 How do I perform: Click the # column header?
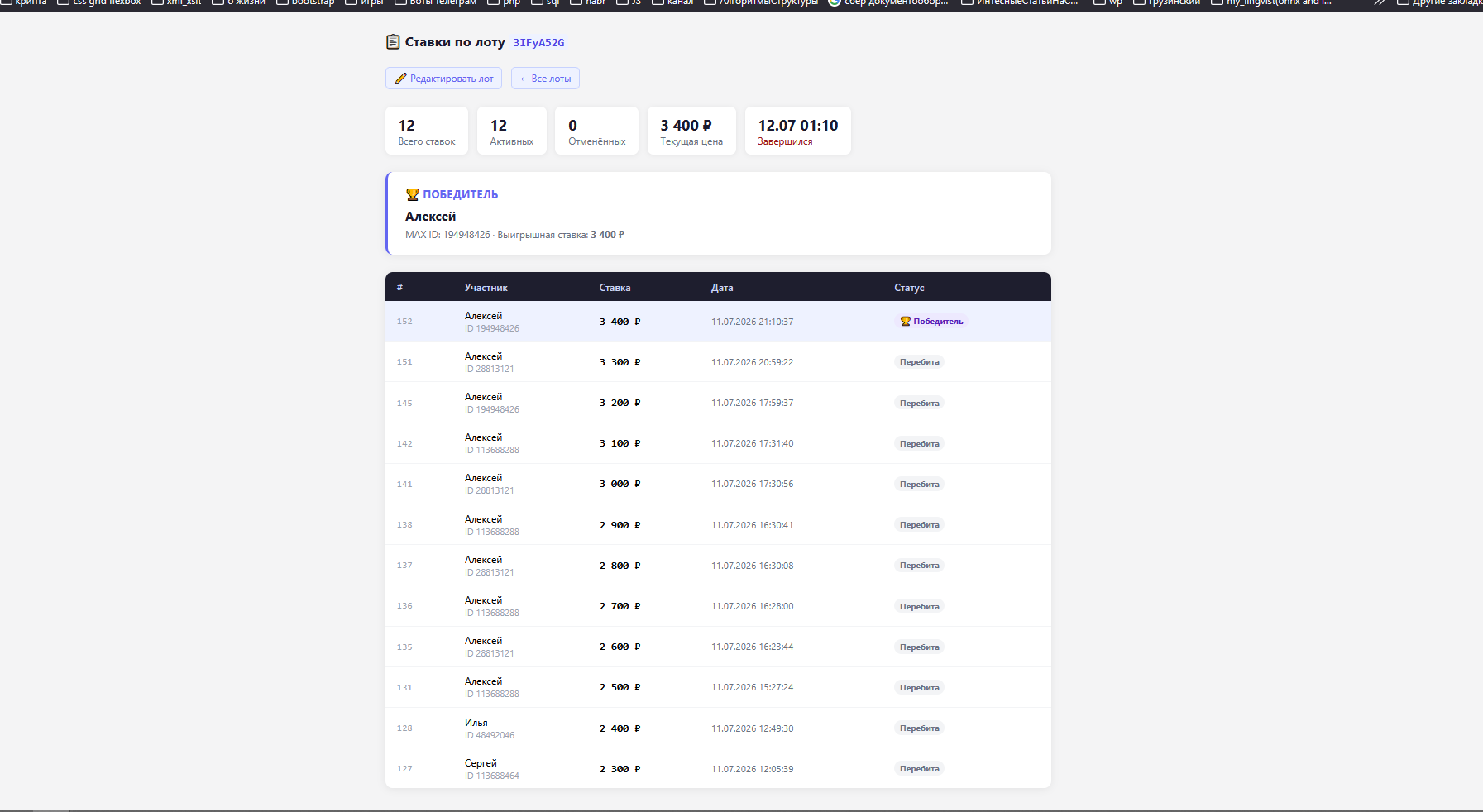[x=399, y=288]
